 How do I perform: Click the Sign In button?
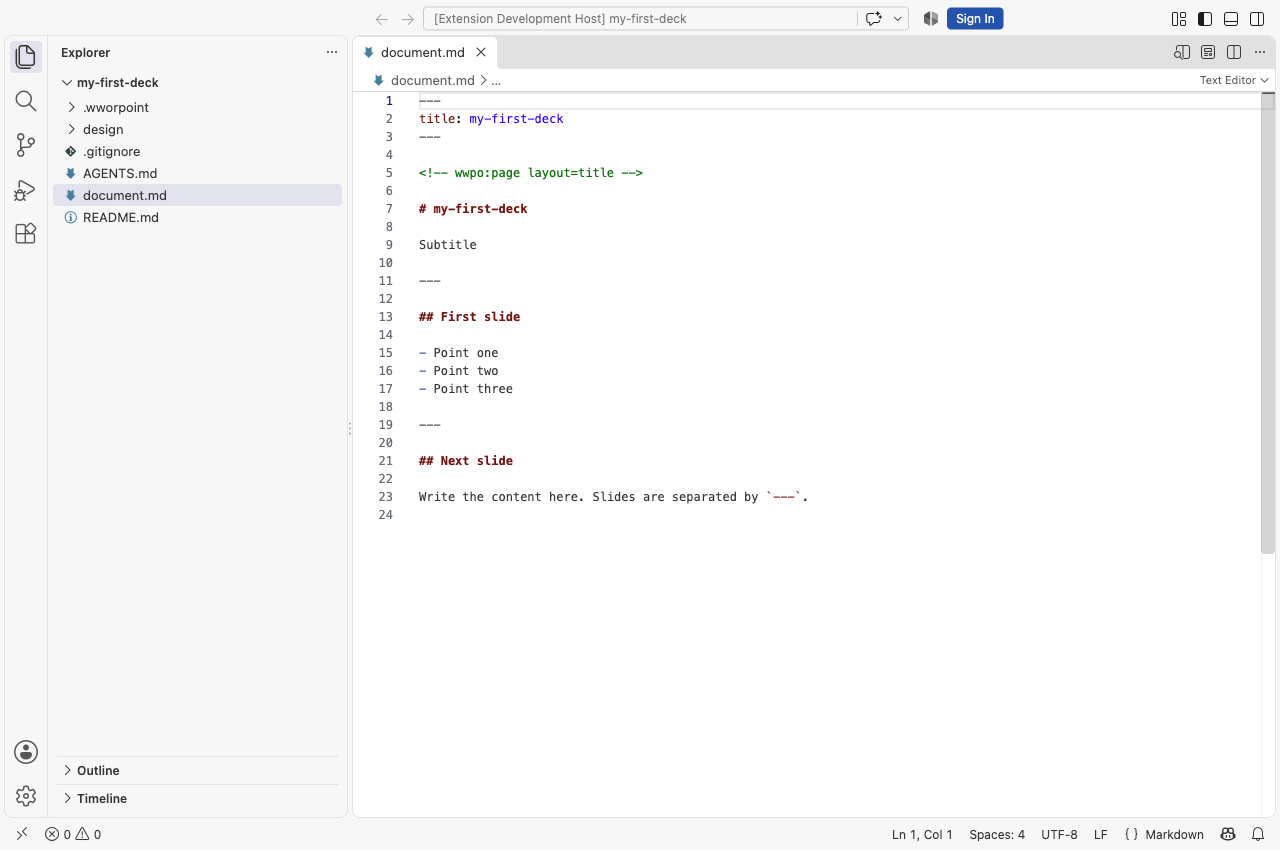(x=975, y=19)
